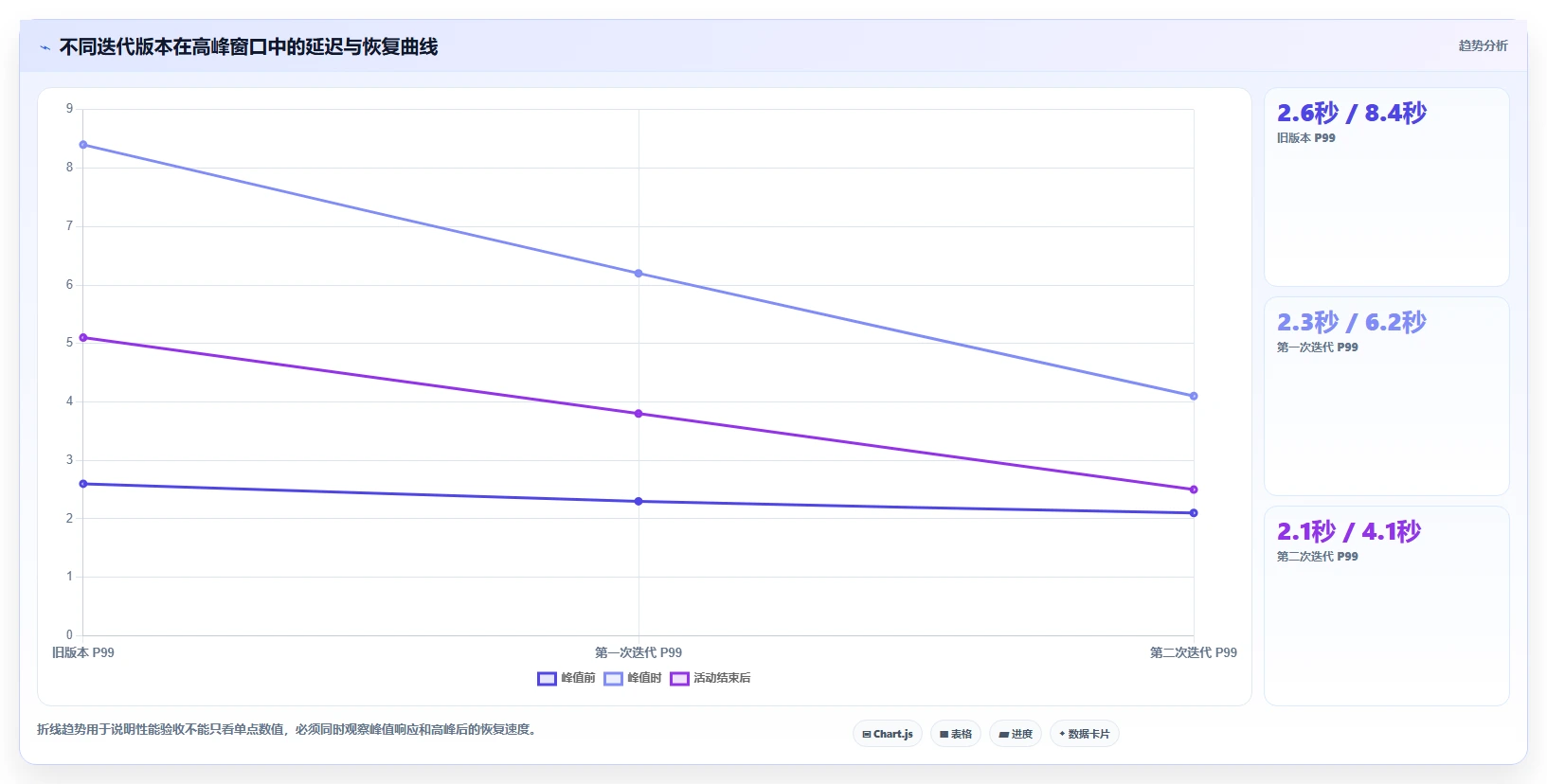Click the 第二次迭代 P99 caption in third card
This screenshot has height=784, width=1547.
1317,557
